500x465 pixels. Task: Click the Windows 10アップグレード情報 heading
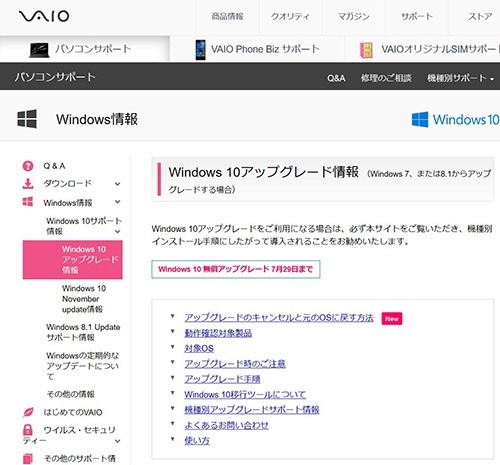263,172
